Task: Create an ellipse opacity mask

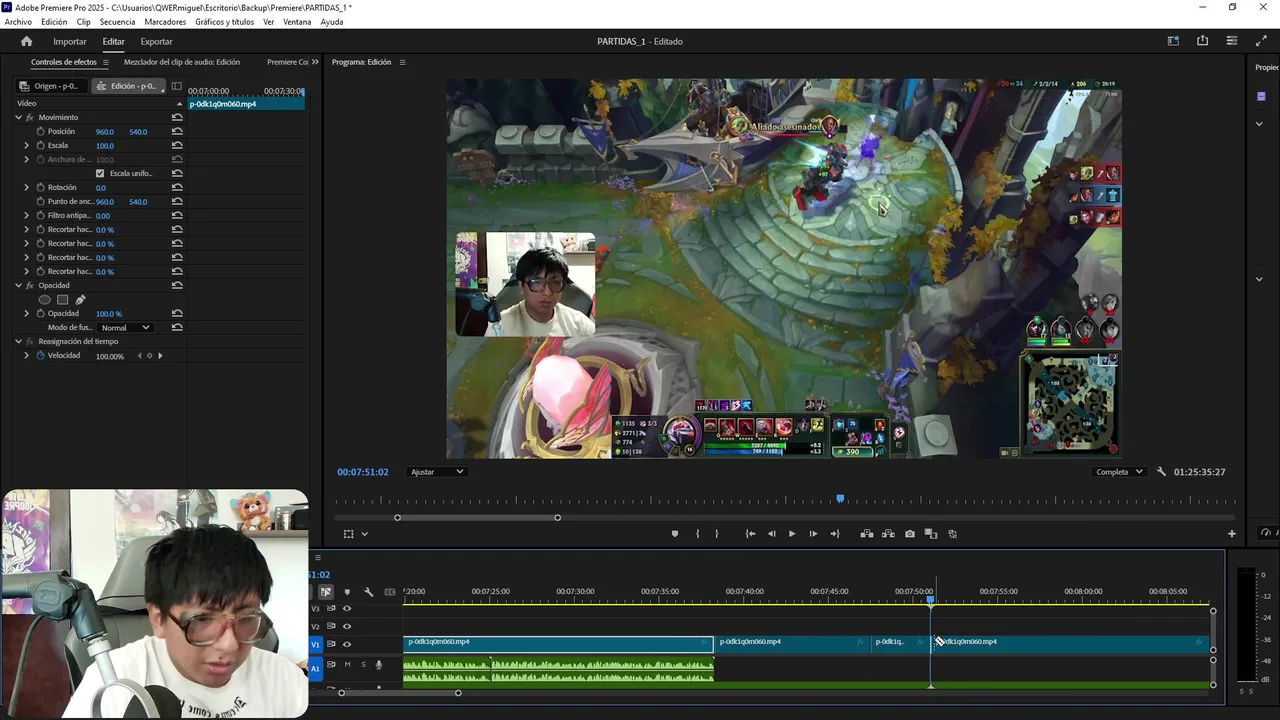Action: [x=44, y=299]
